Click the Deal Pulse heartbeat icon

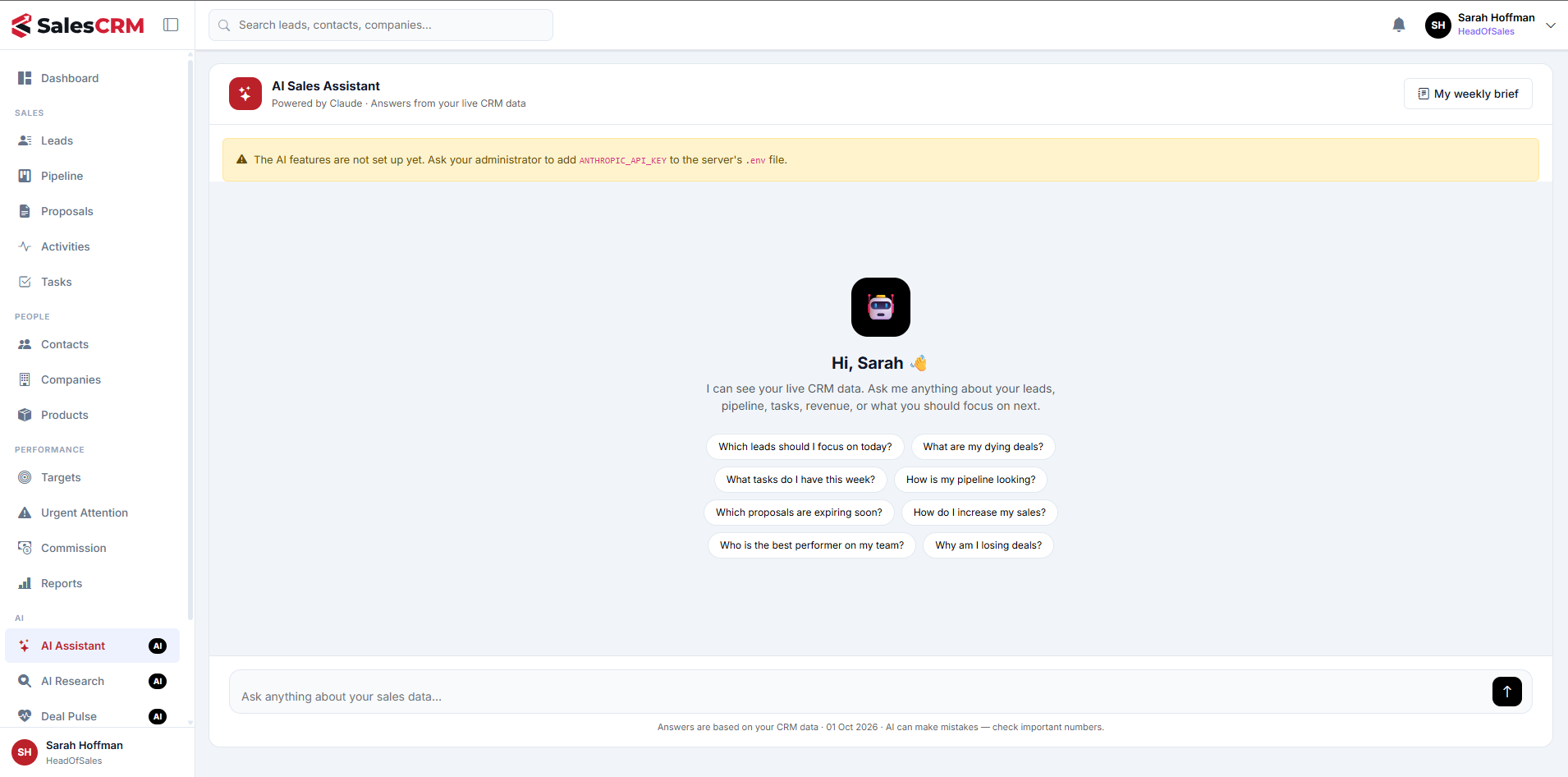pos(25,716)
